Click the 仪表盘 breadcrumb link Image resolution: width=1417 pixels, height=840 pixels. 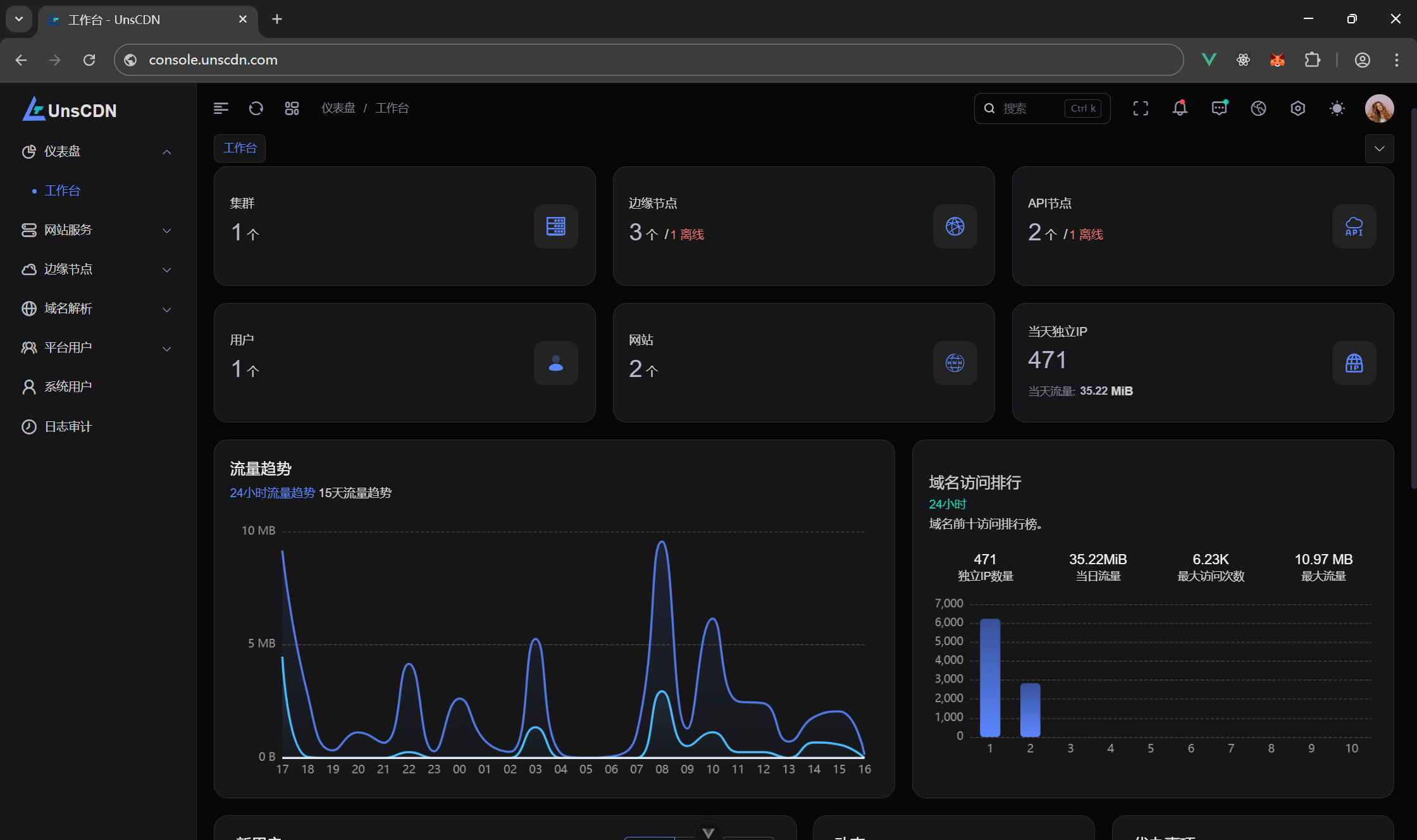click(338, 108)
